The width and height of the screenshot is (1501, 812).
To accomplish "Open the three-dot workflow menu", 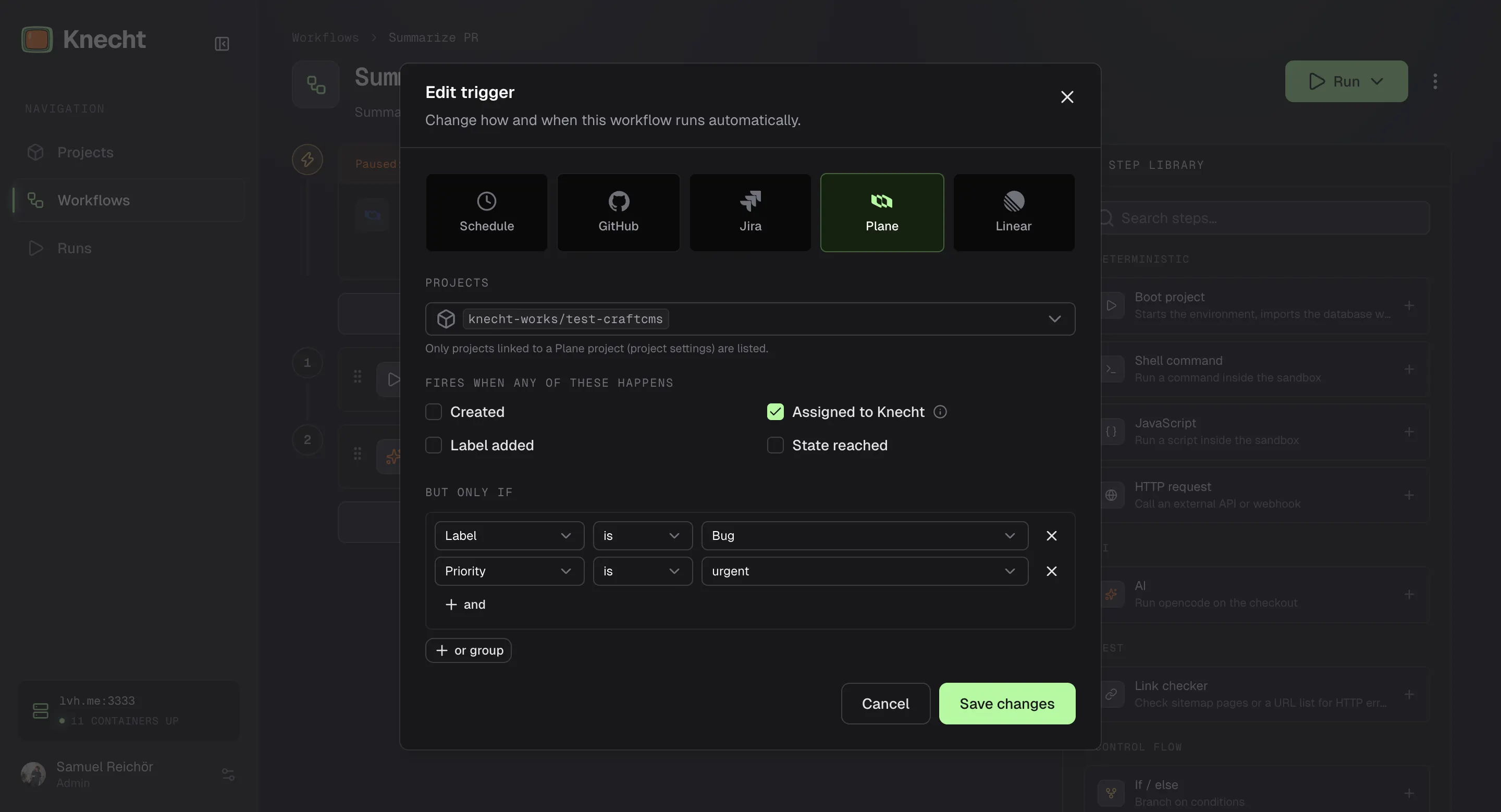I will pos(1435,81).
